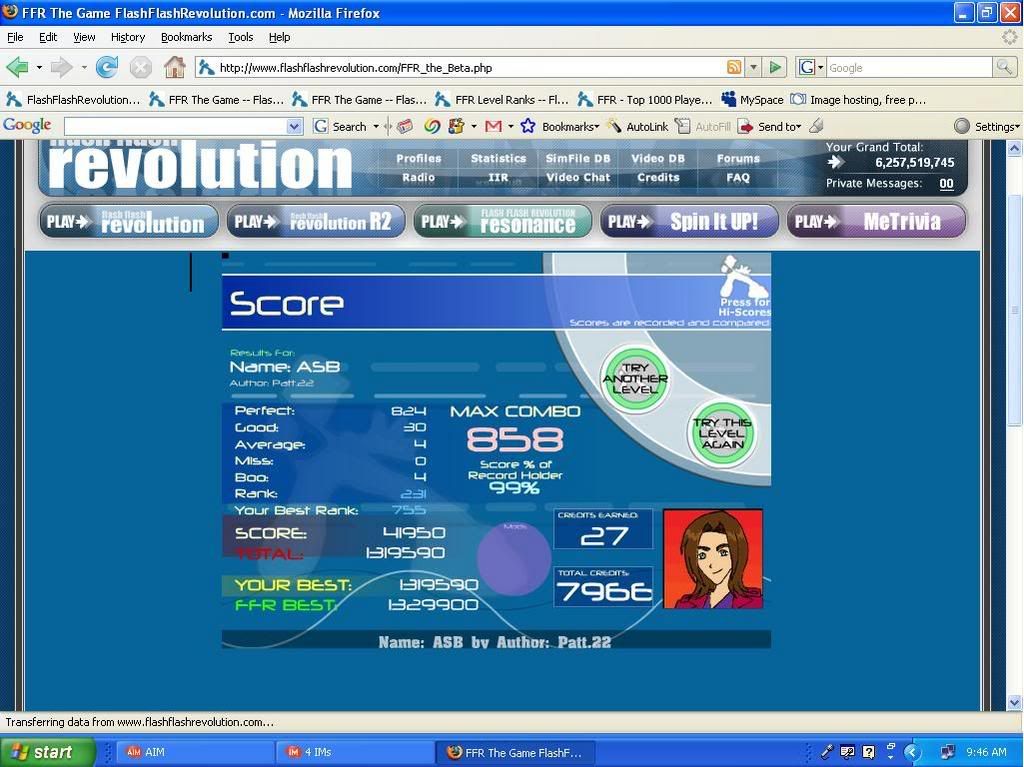The image size is (1024, 767).
Task: Click the Google search input in navigation bar
Action: pyautogui.click(x=907, y=68)
